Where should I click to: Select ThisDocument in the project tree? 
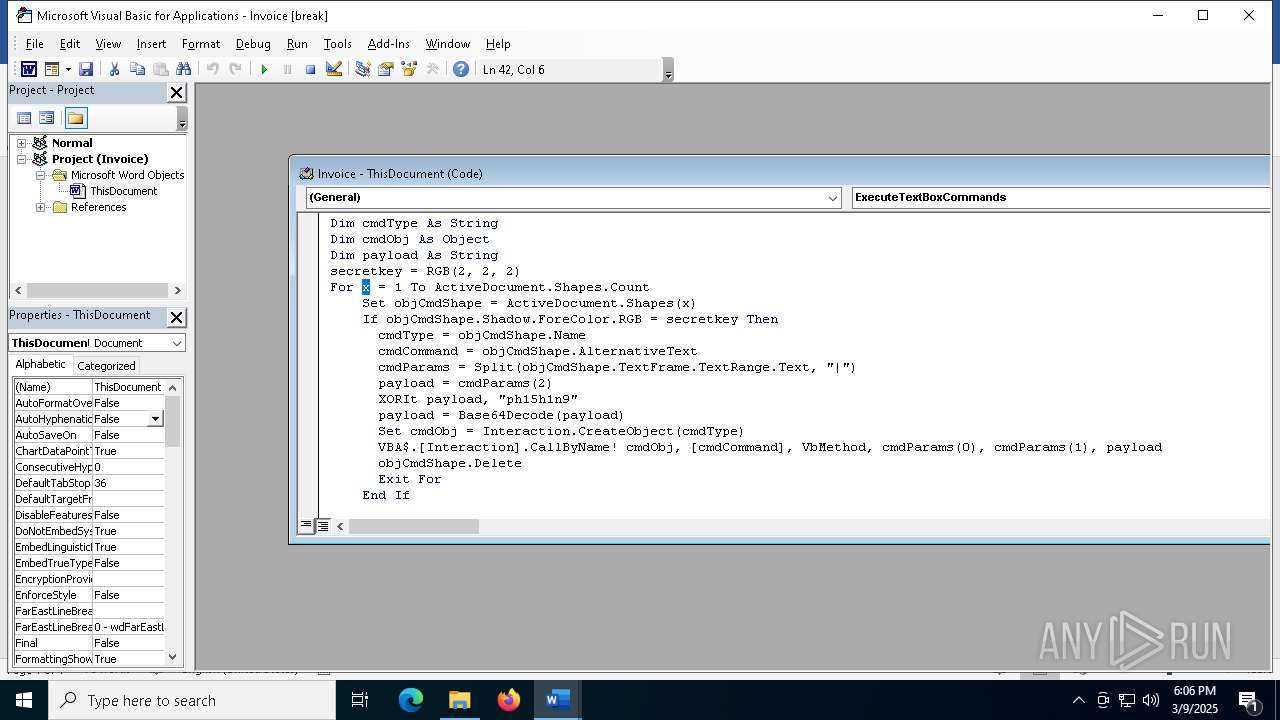[x=123, y=191]
